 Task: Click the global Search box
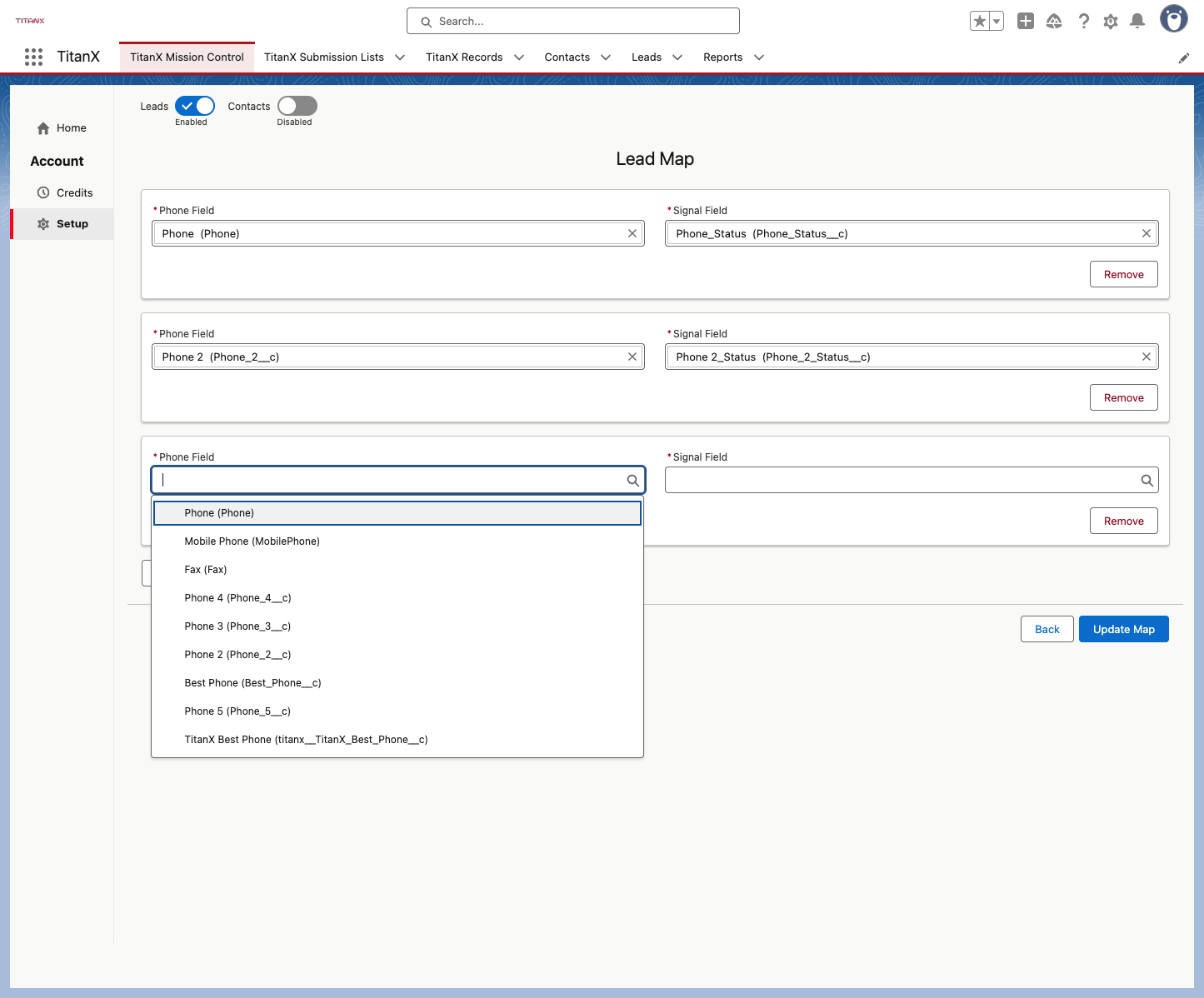(x=573, y=21)
